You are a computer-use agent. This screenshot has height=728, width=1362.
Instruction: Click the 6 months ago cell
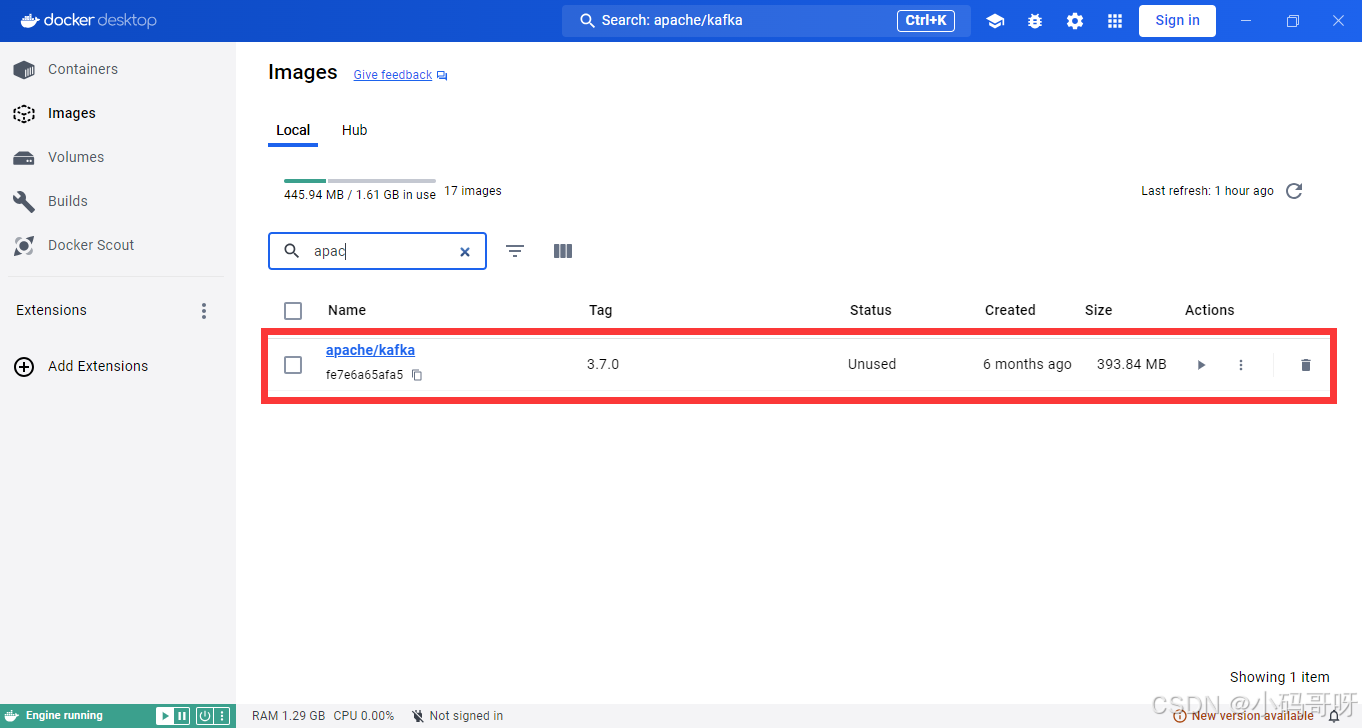pyautogui.click(x=1027, y=364)
